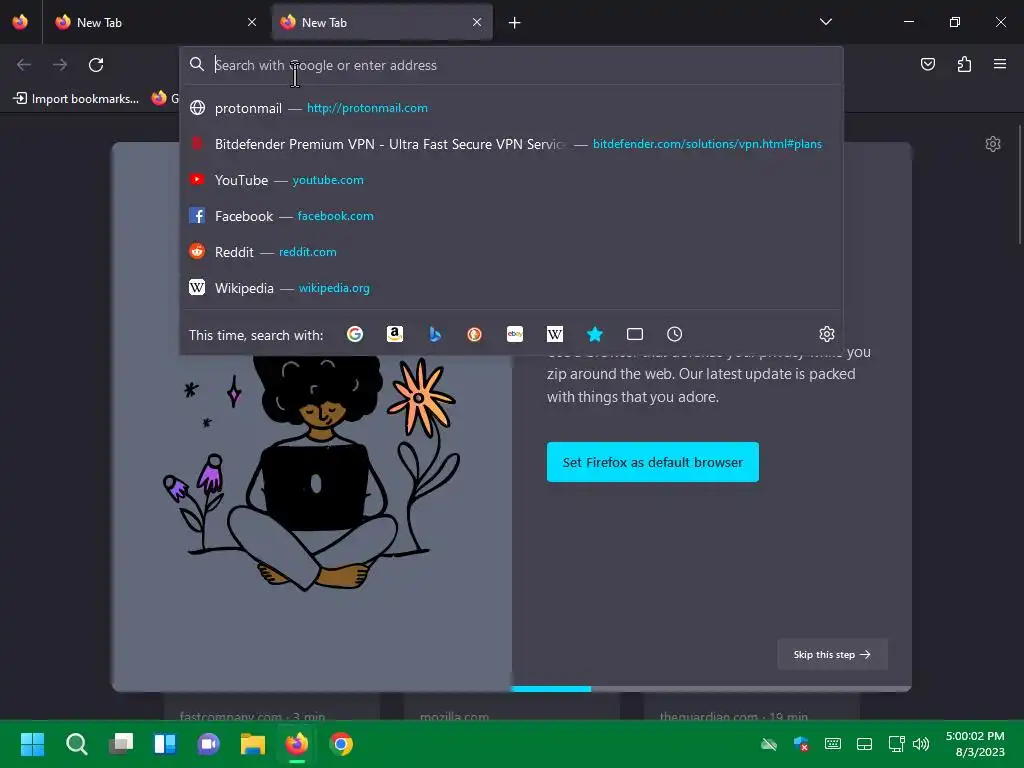List all tabs dropdown arrow
The height and width of the screenshot is (768, 1024).
826,22
